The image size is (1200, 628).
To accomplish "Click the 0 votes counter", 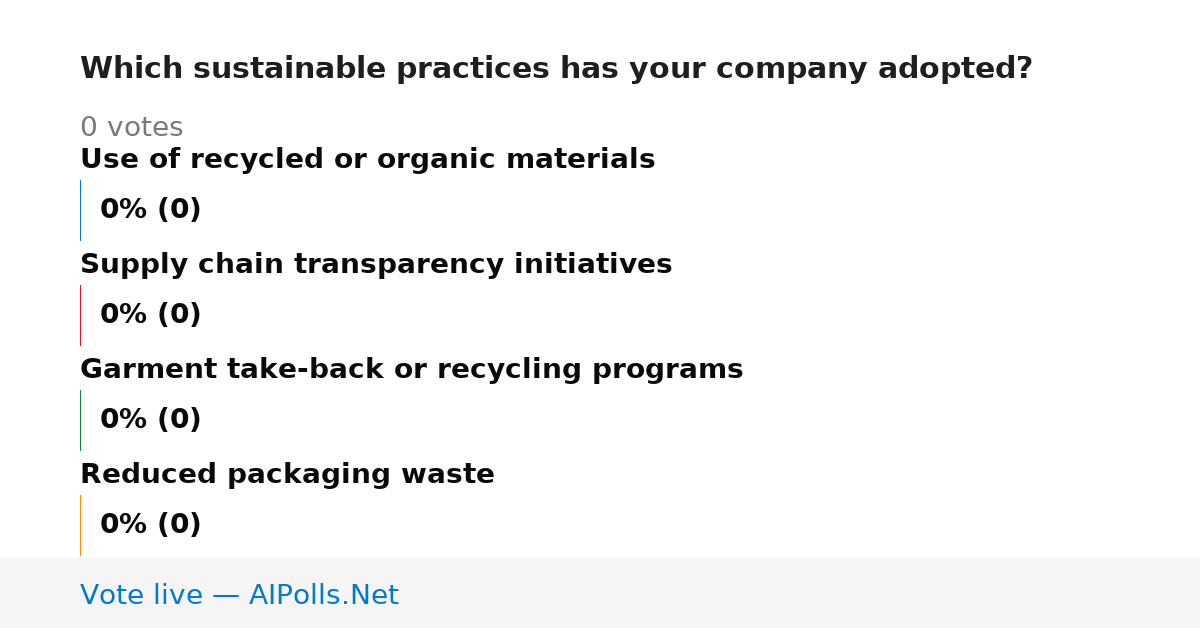I will [x=131, y=128].
